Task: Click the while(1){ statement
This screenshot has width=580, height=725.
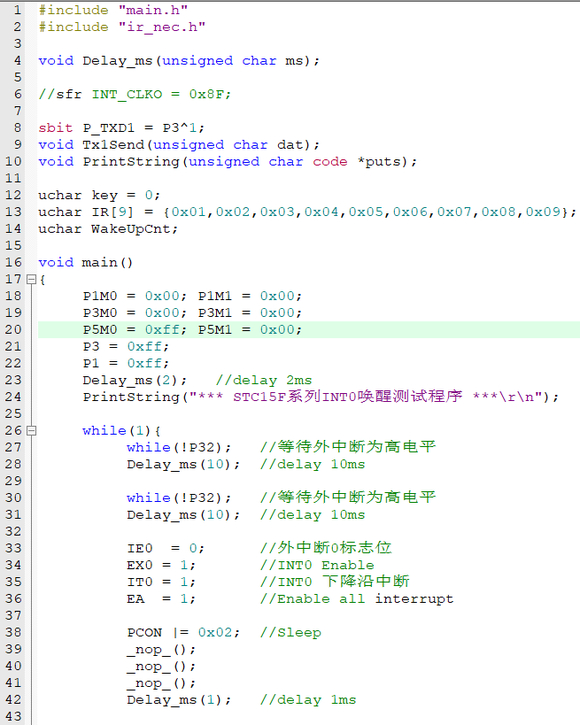Action: click(121, 430)
